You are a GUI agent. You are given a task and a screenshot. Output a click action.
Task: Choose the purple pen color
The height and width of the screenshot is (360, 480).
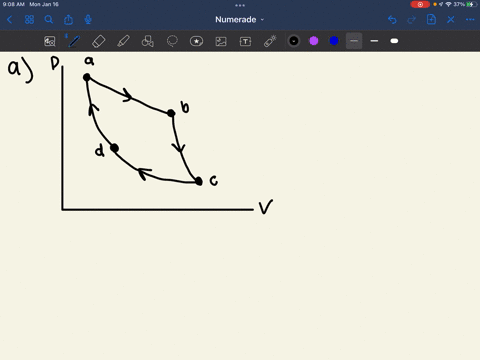[314, 41]
